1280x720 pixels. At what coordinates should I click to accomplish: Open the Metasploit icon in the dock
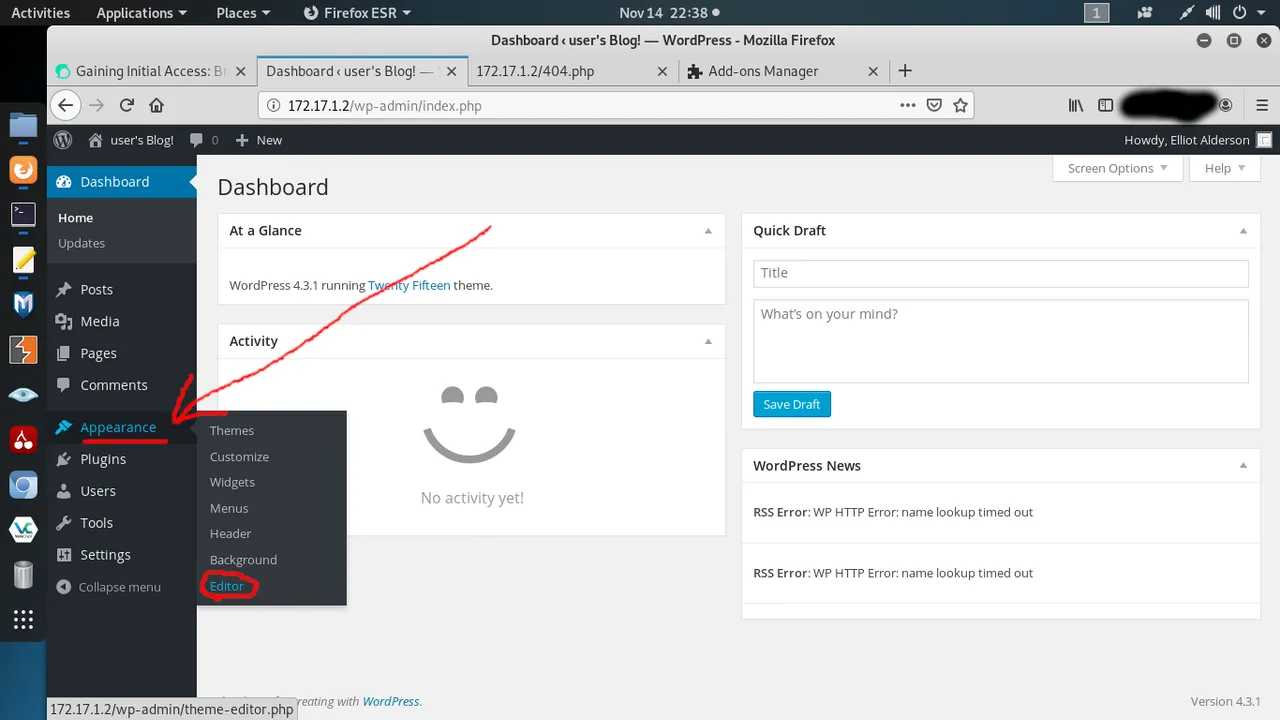click(x=23, y=304)
